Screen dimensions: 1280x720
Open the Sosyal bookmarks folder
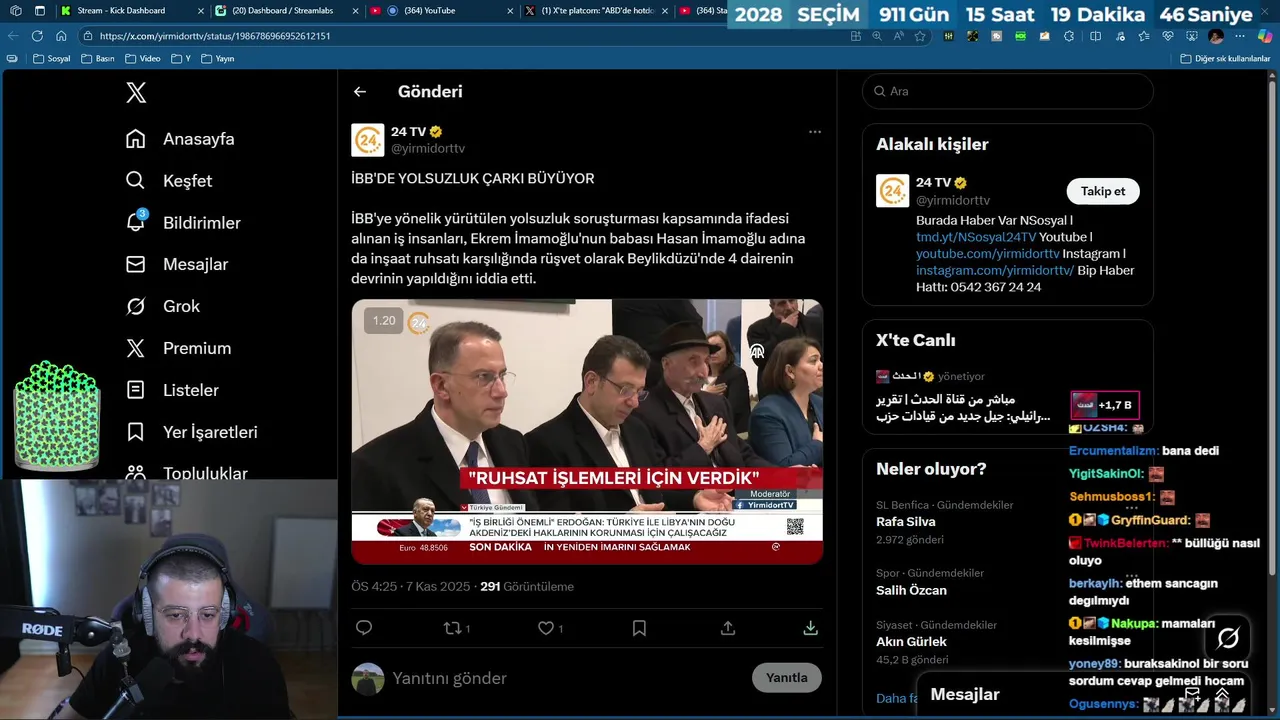52,59
